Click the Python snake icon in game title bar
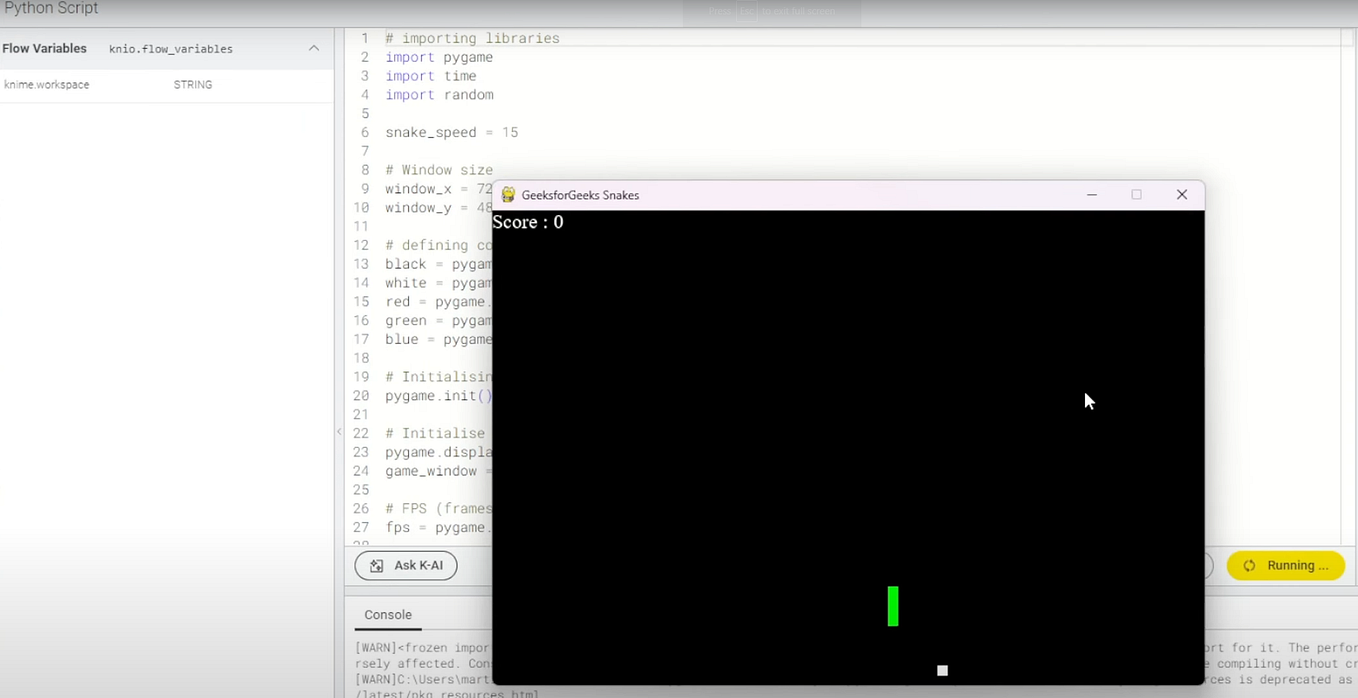The height and width of the screenshot is (698, 1358). click(x=508, y=195)
